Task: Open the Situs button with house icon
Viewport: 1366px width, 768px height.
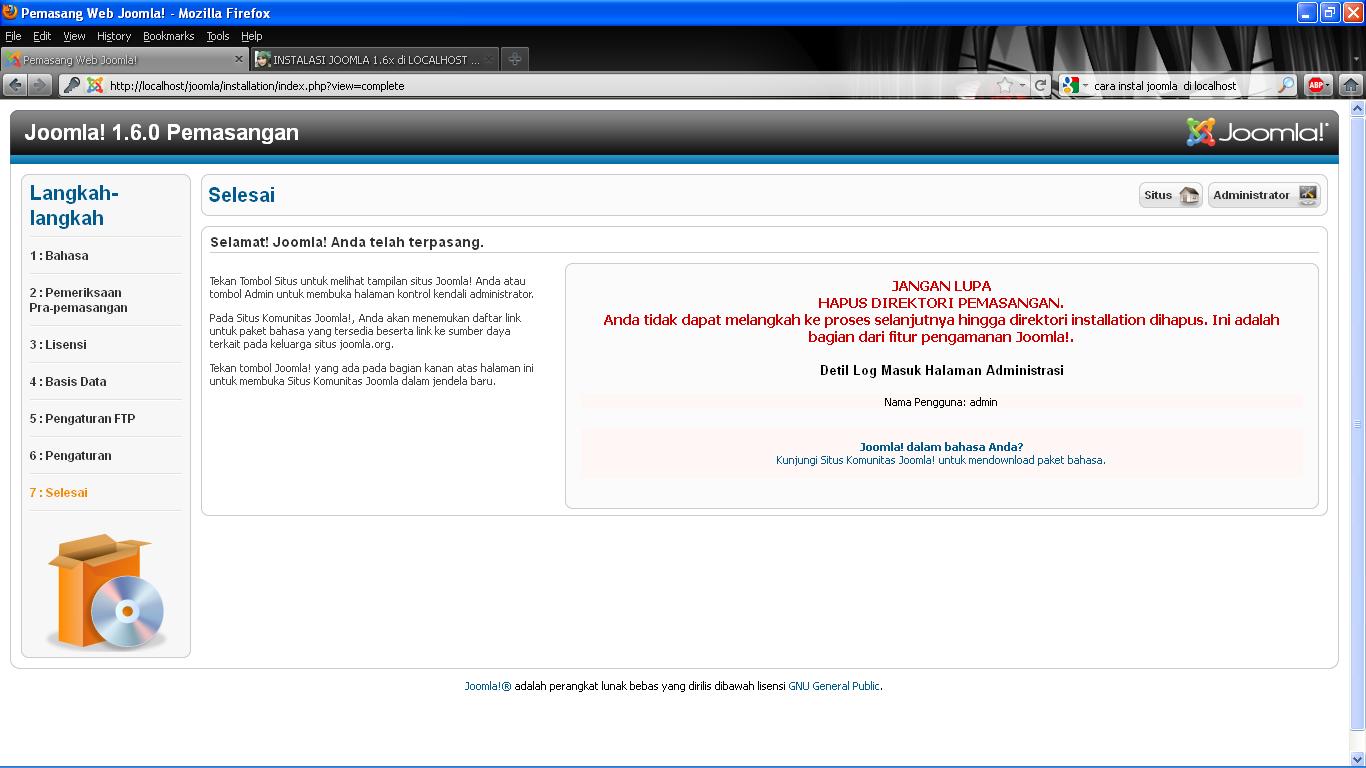Action: [x=1170, y=195]
